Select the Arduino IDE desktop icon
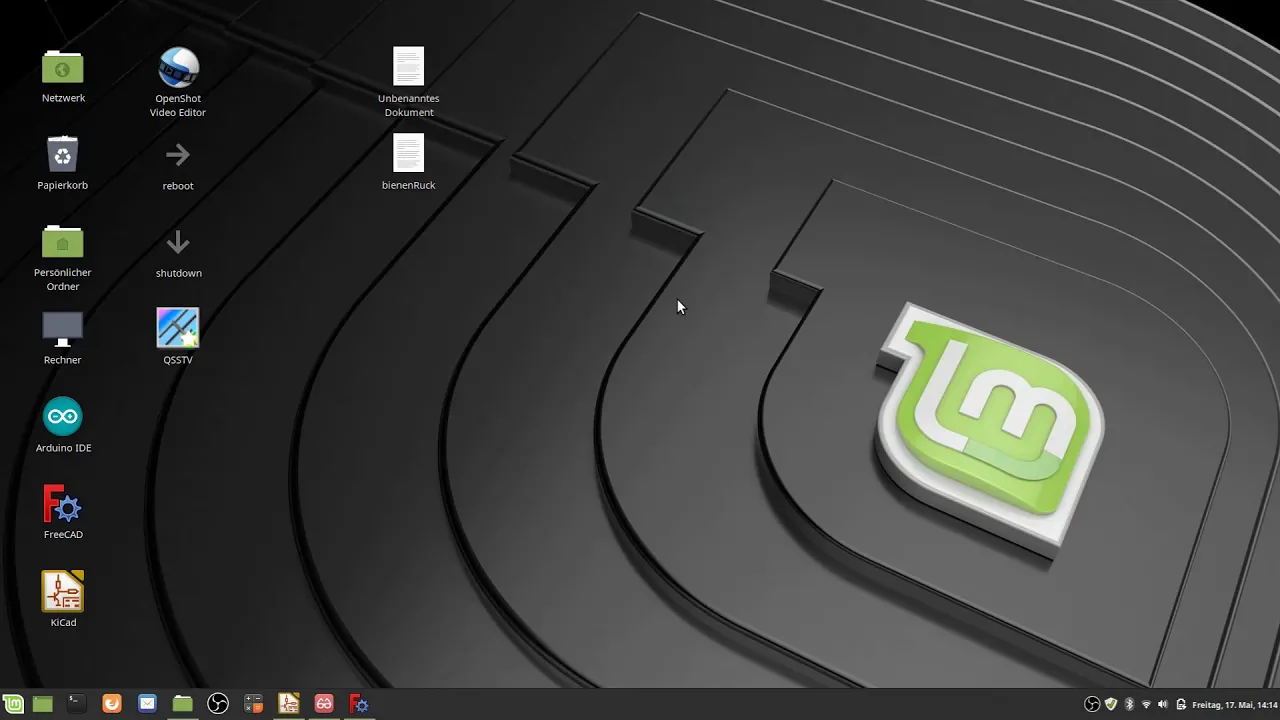Screen dimensions: 1280x720 click(63, 417)
